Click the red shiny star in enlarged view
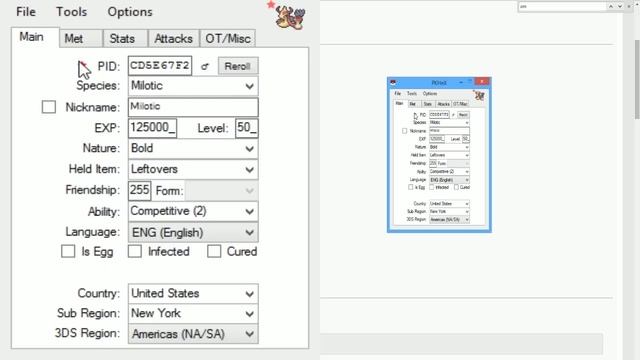The image size is (640, 360). 271,4
